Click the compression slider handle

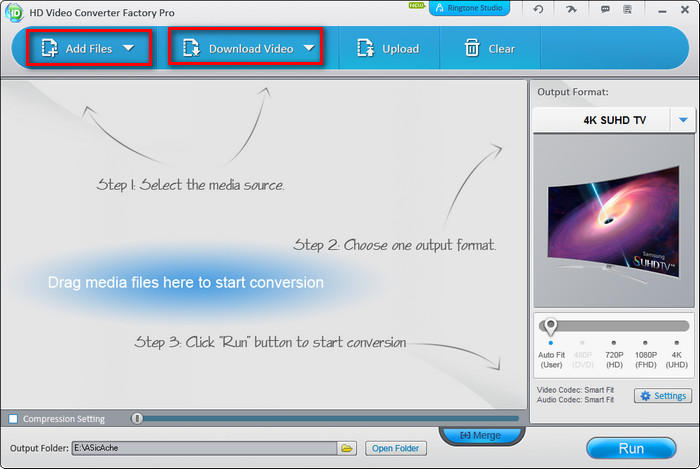pyautogui.click(x=137, y=418)
